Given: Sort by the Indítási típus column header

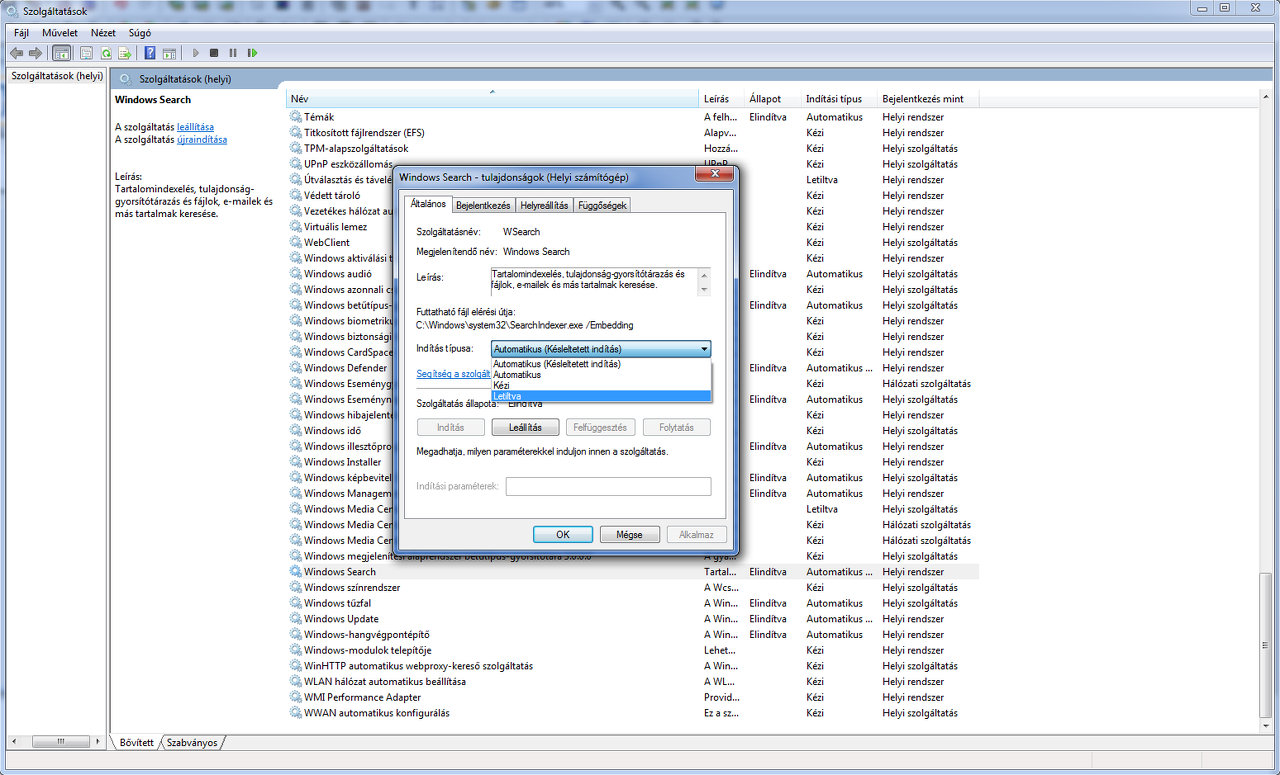Looking at the screenshot, I should point(839,99).
